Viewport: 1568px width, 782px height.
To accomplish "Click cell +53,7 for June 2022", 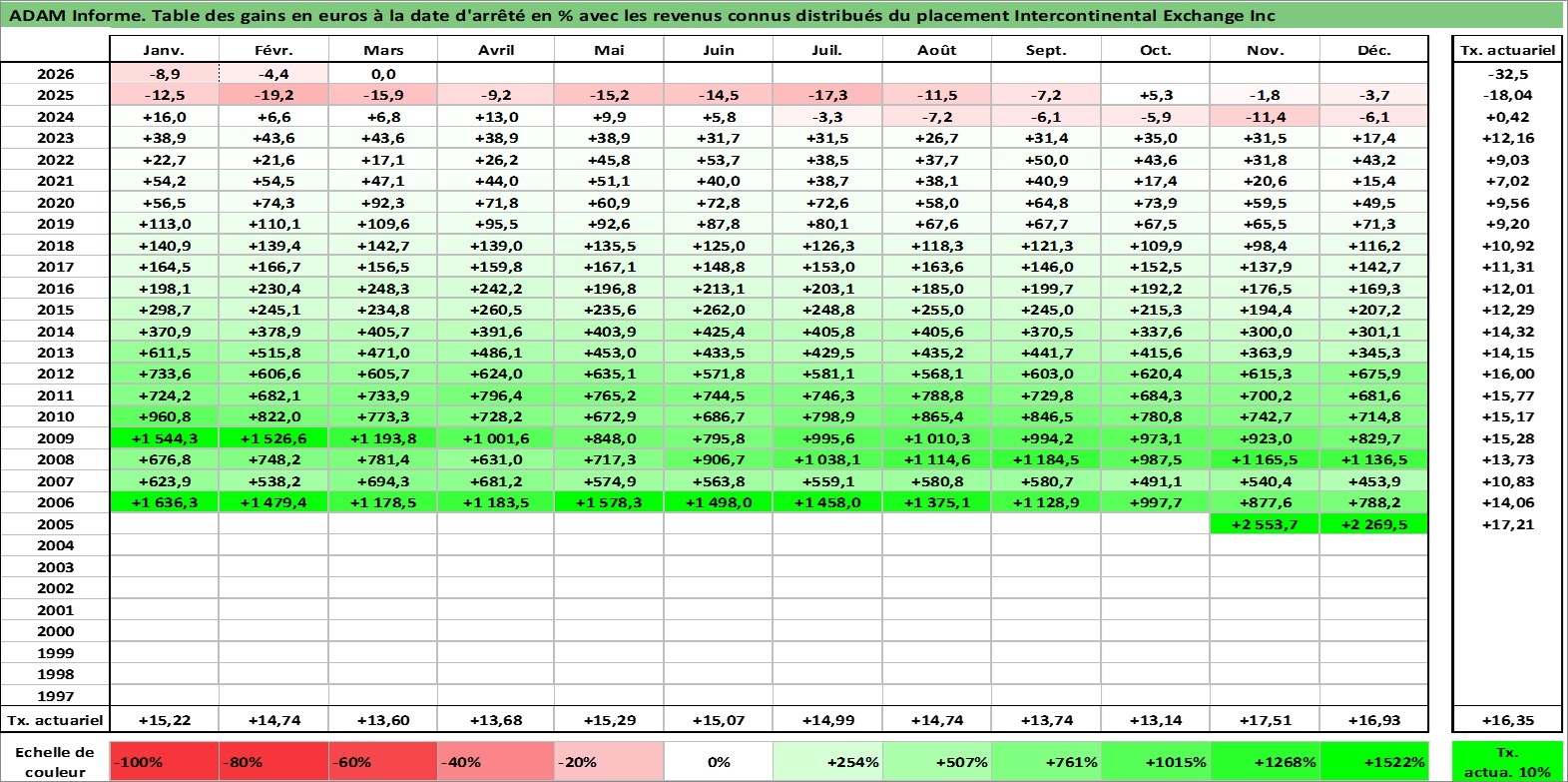I will pyautogui.click(x=719, y=160).
